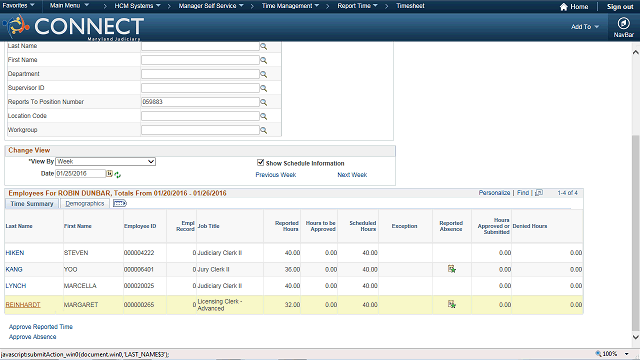Screen dimensions: 640x360
Task: Sort by Employee ID column header
Action: pyautogui.click(x=140, y=226)
